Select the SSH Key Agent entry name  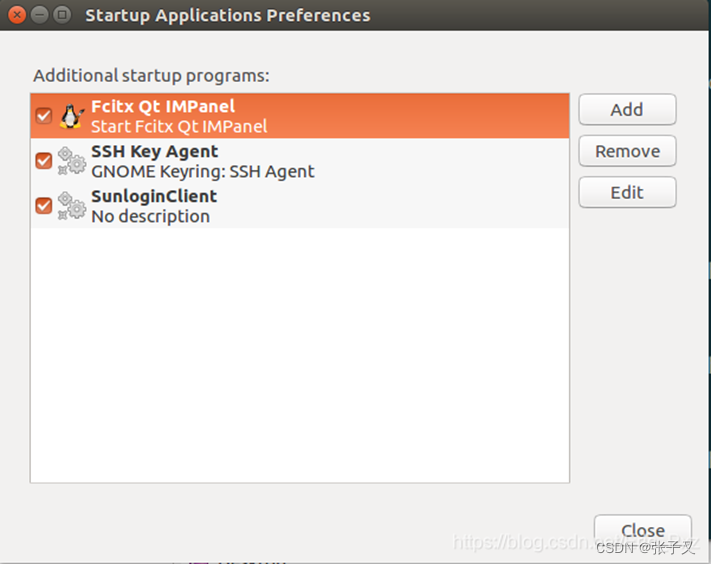(x=154, y=151)
